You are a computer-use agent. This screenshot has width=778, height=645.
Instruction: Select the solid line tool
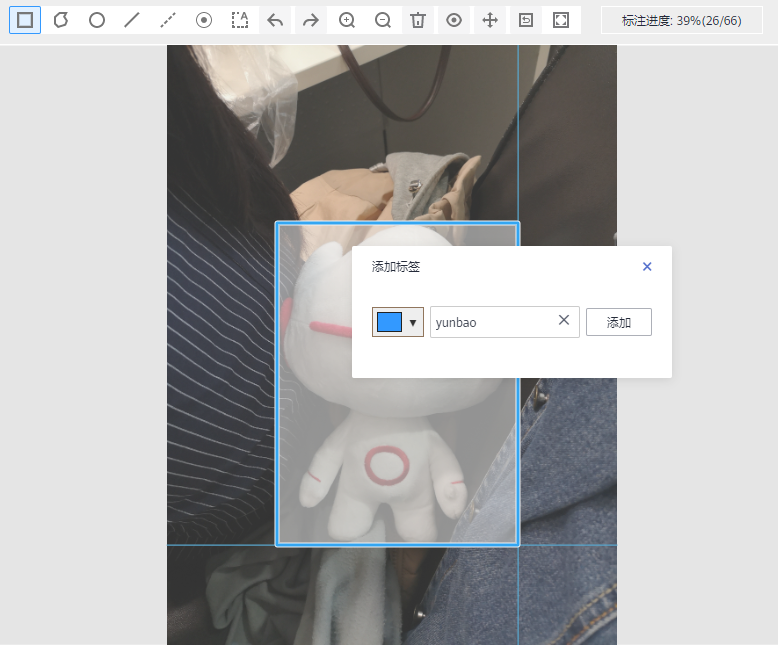(132, 20)
